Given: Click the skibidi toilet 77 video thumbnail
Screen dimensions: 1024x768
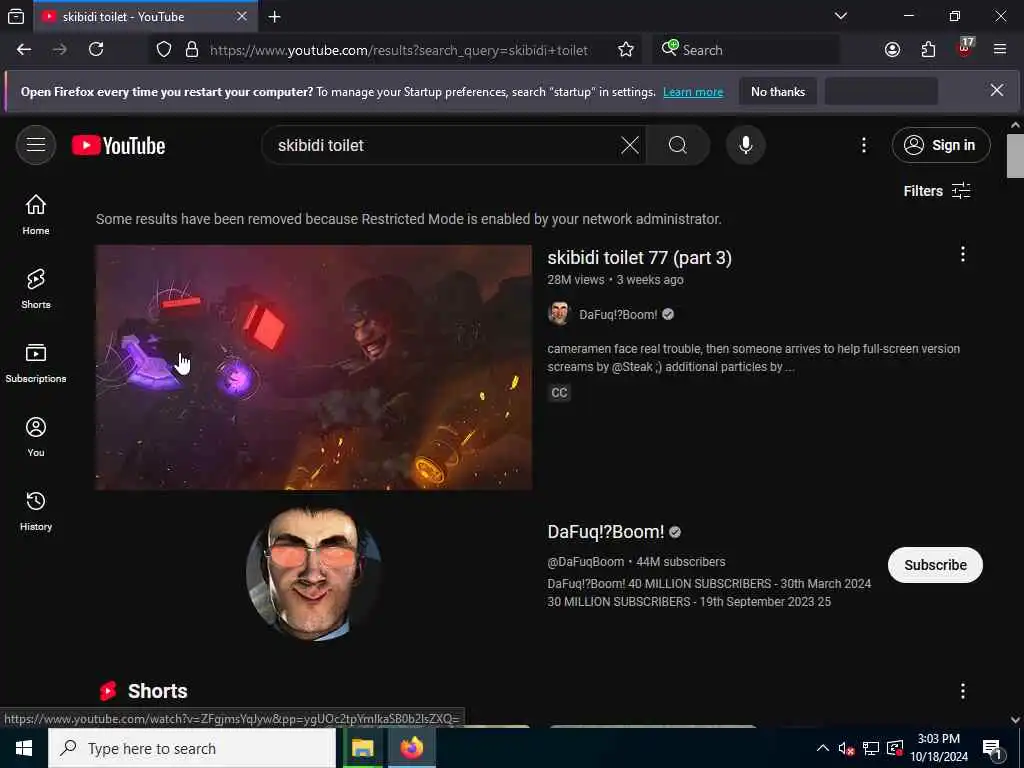Looking at the screenshot, I should pos(313,367).
